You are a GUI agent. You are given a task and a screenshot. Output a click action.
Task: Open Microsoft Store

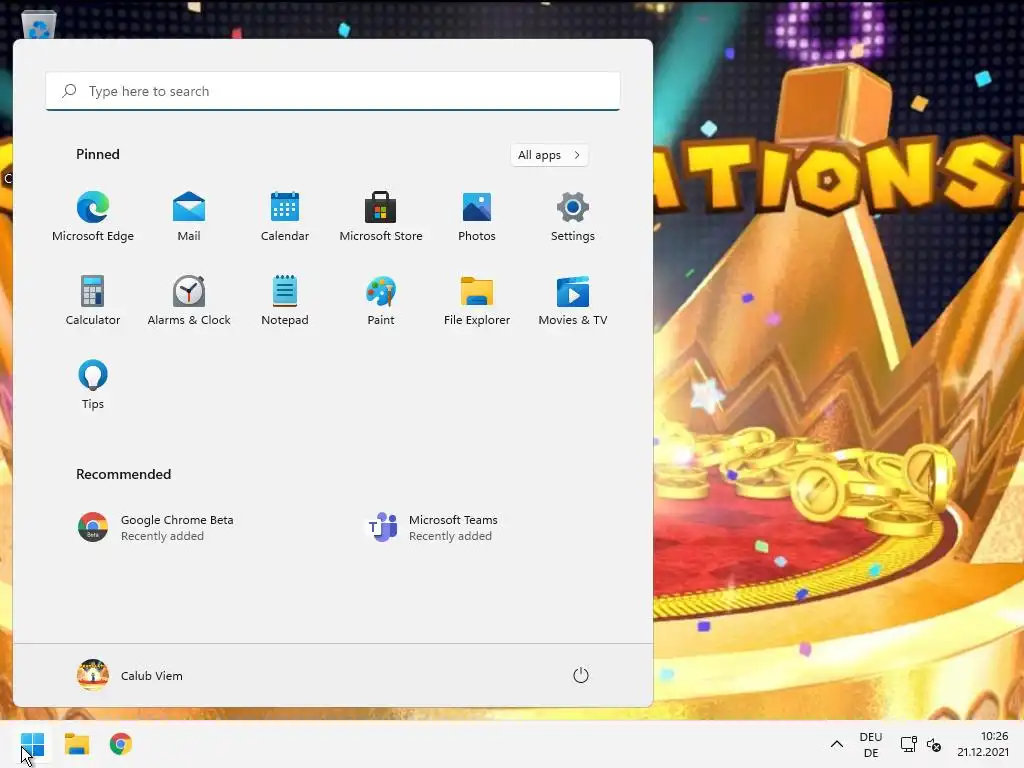click(381, 217)
